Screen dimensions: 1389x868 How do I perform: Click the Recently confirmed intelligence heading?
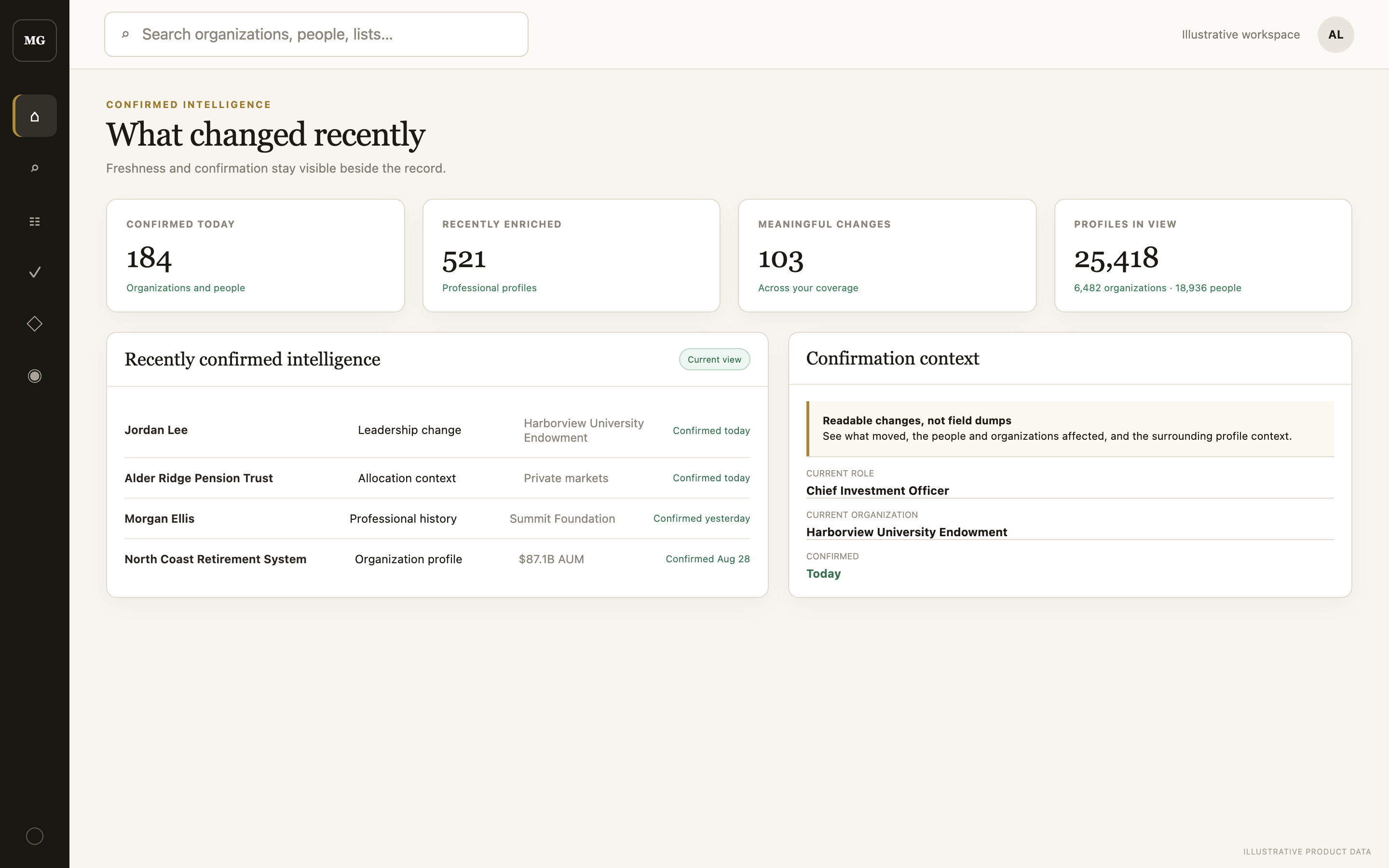pos(253,359)
